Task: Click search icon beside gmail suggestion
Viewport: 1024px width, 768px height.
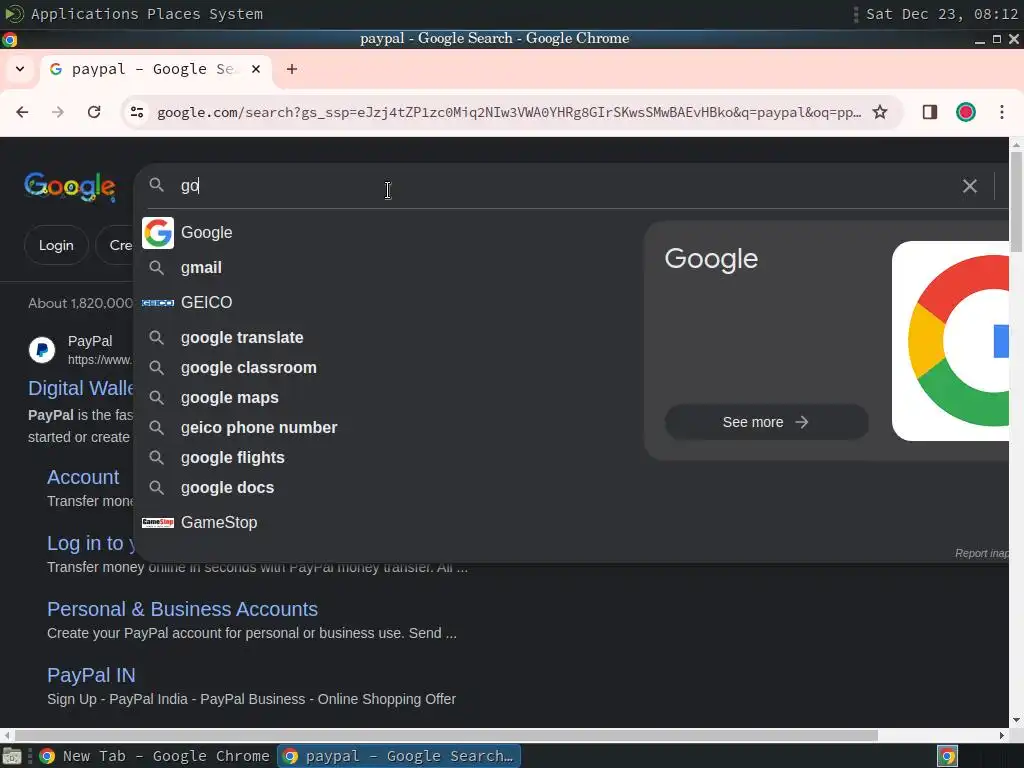Action: coord(156,268)
